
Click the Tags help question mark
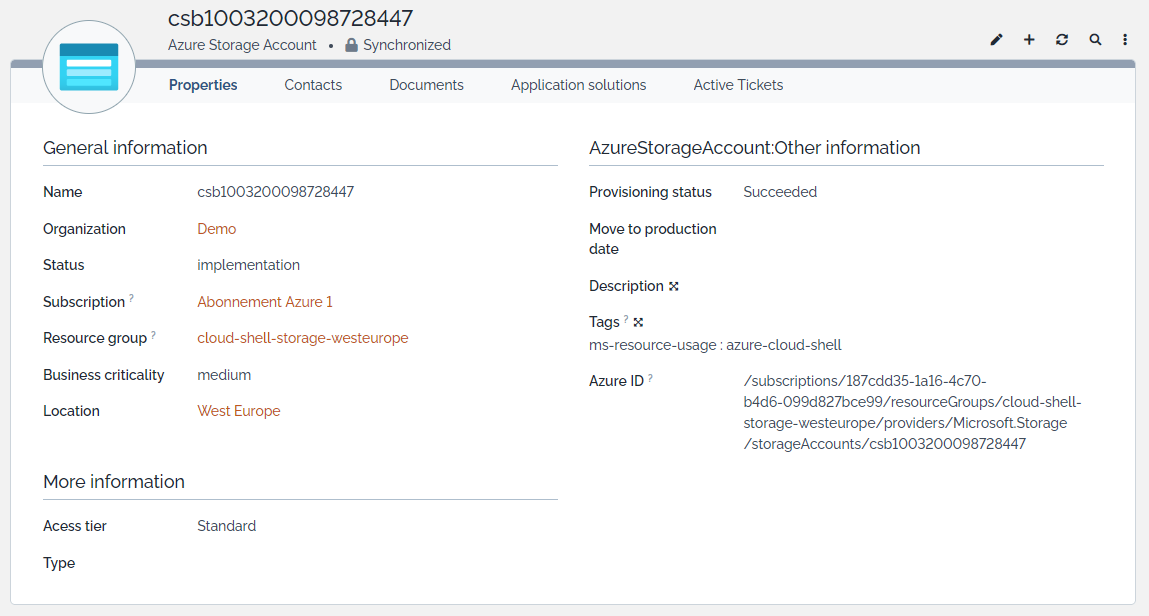click(x=626, y=319)
